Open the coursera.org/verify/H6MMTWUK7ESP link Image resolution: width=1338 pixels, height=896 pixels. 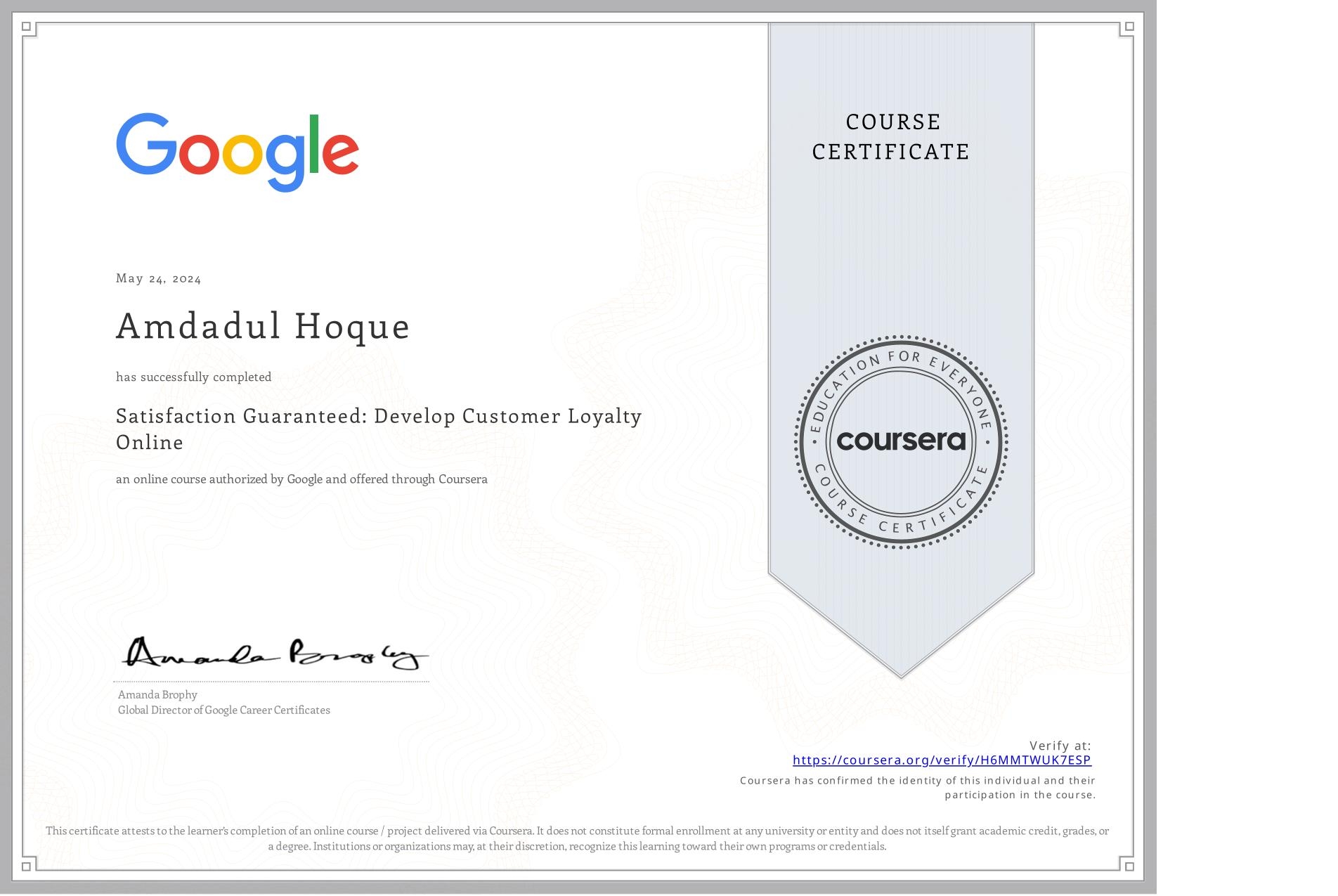tap(942, 760)
